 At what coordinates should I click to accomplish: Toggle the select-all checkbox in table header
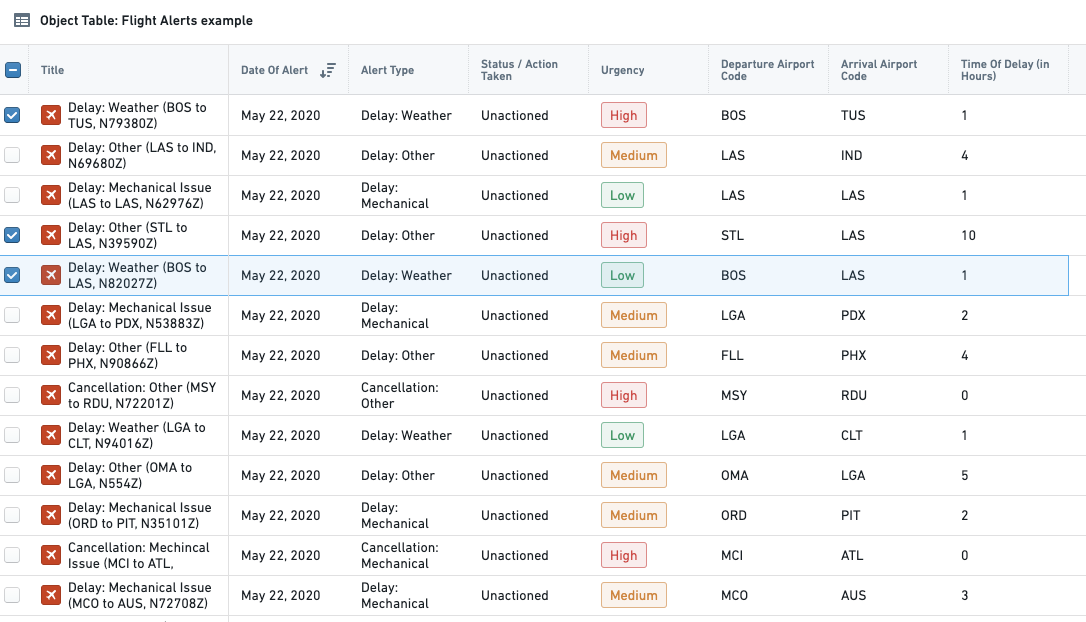point(12,70)
